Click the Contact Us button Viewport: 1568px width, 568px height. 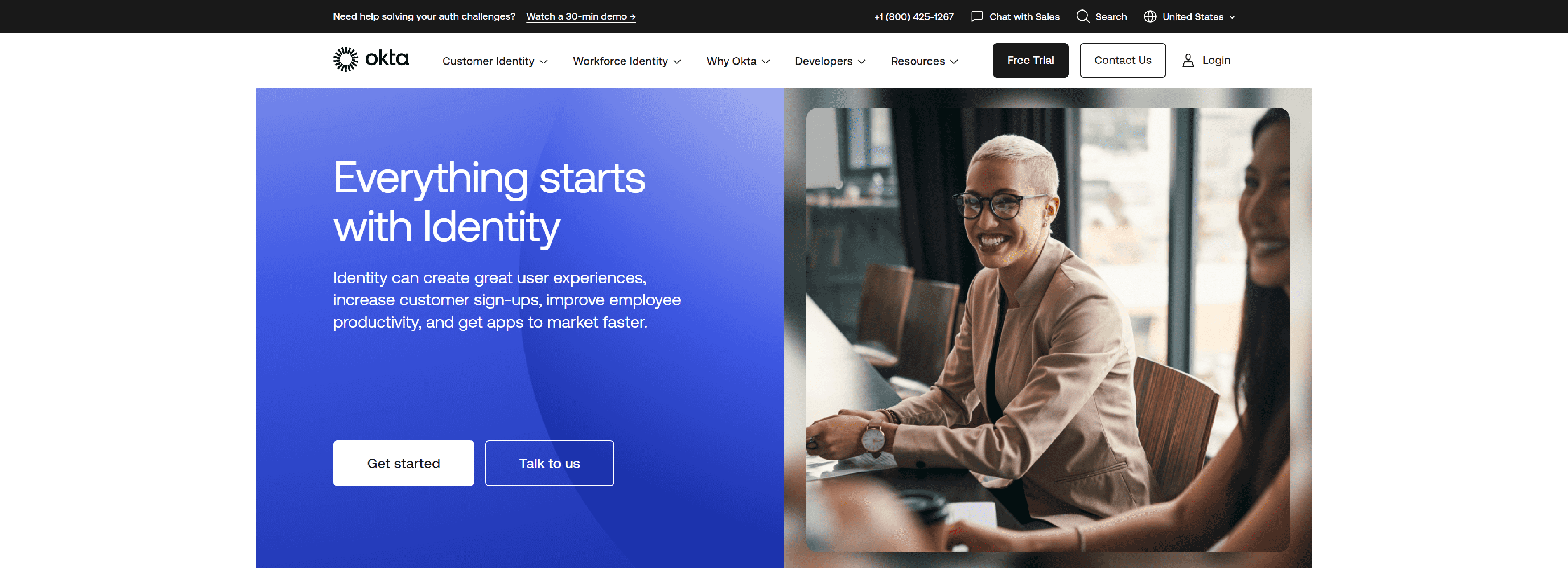click(1122, 60)
